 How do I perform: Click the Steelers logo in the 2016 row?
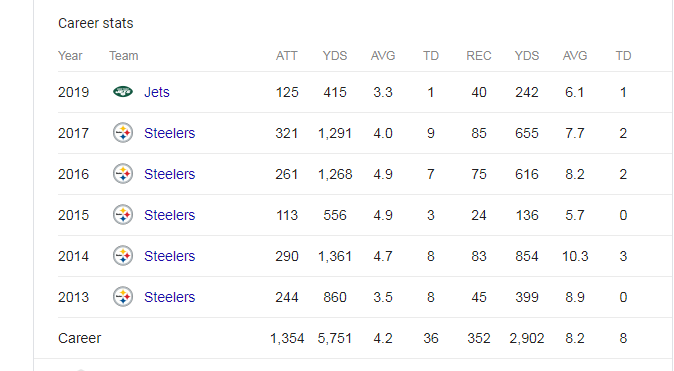pos(123,174)
